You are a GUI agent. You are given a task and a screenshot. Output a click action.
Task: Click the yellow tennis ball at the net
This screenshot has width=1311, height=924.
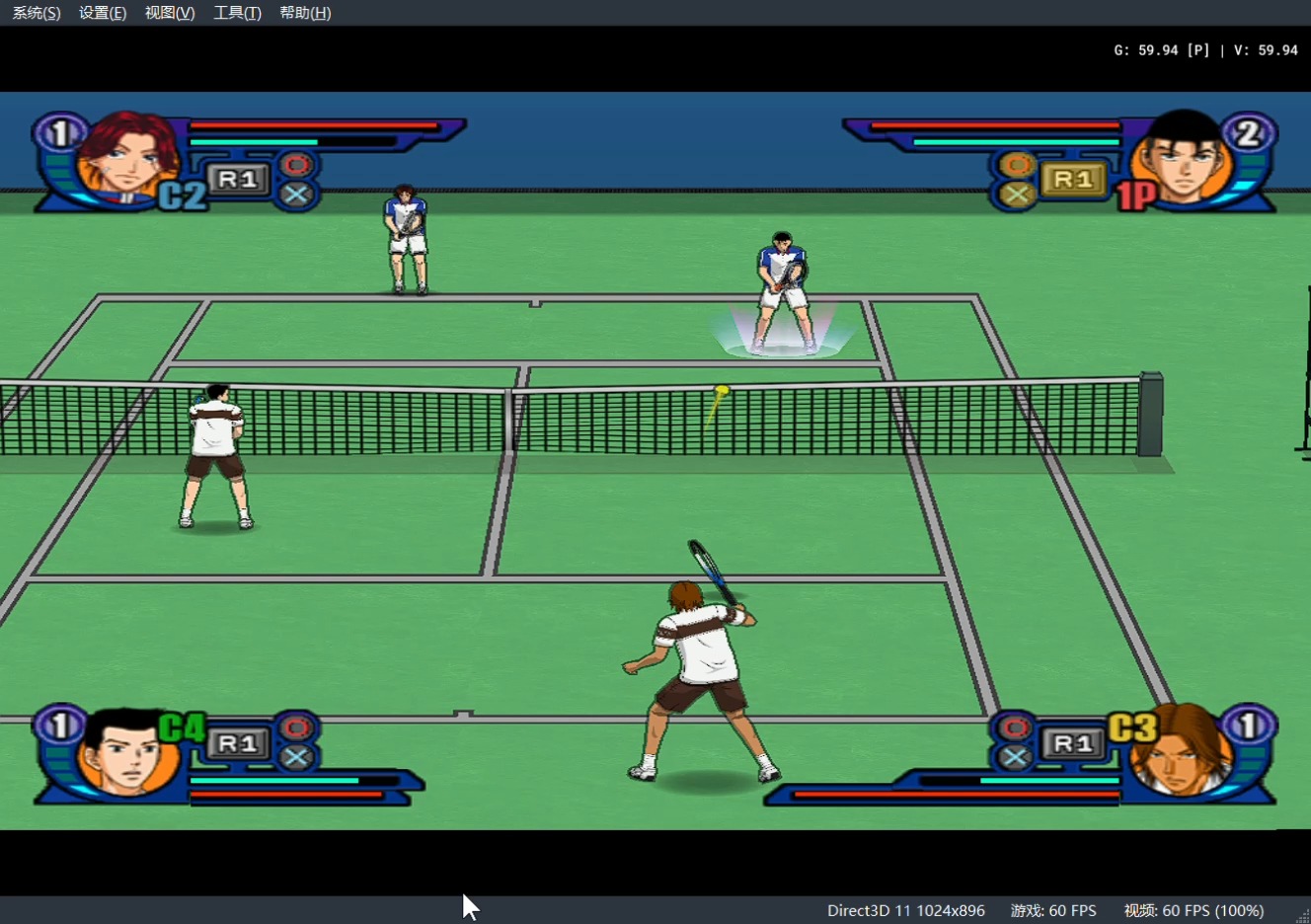722,392
